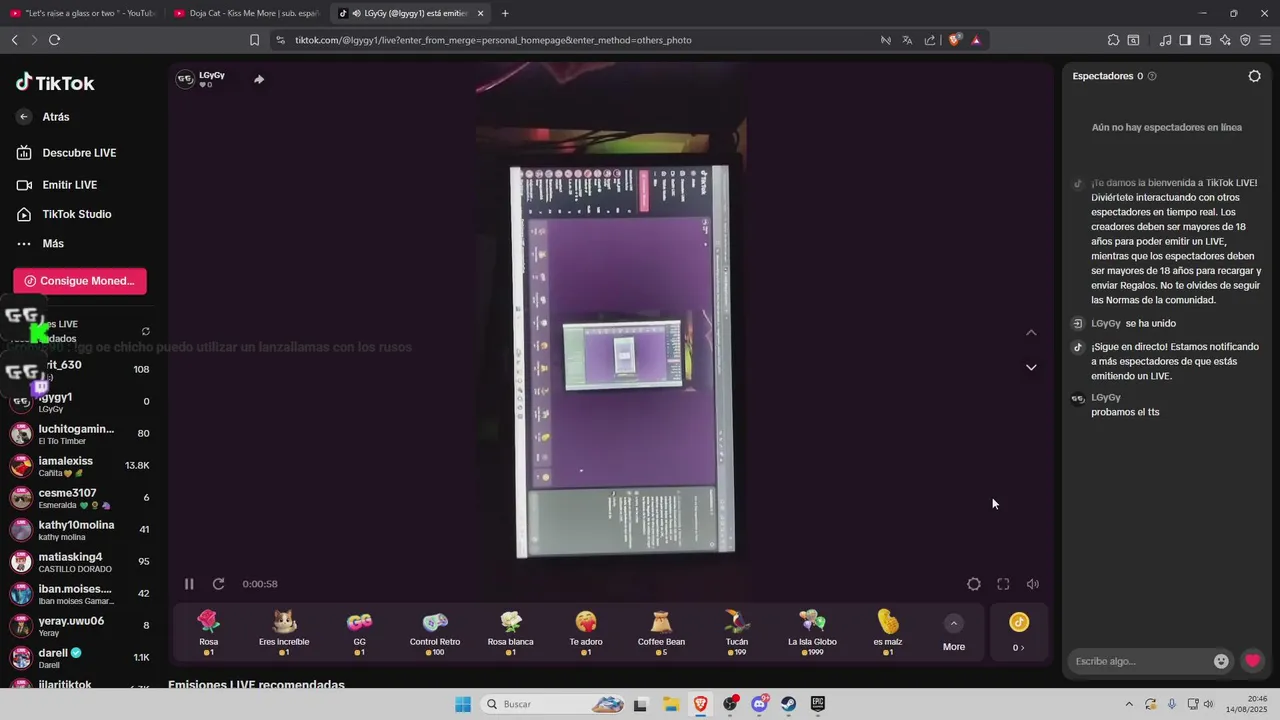Go back with the Atrás arrow
The width and height of the screenshot is (1280, 720).
tap(24, 117)
